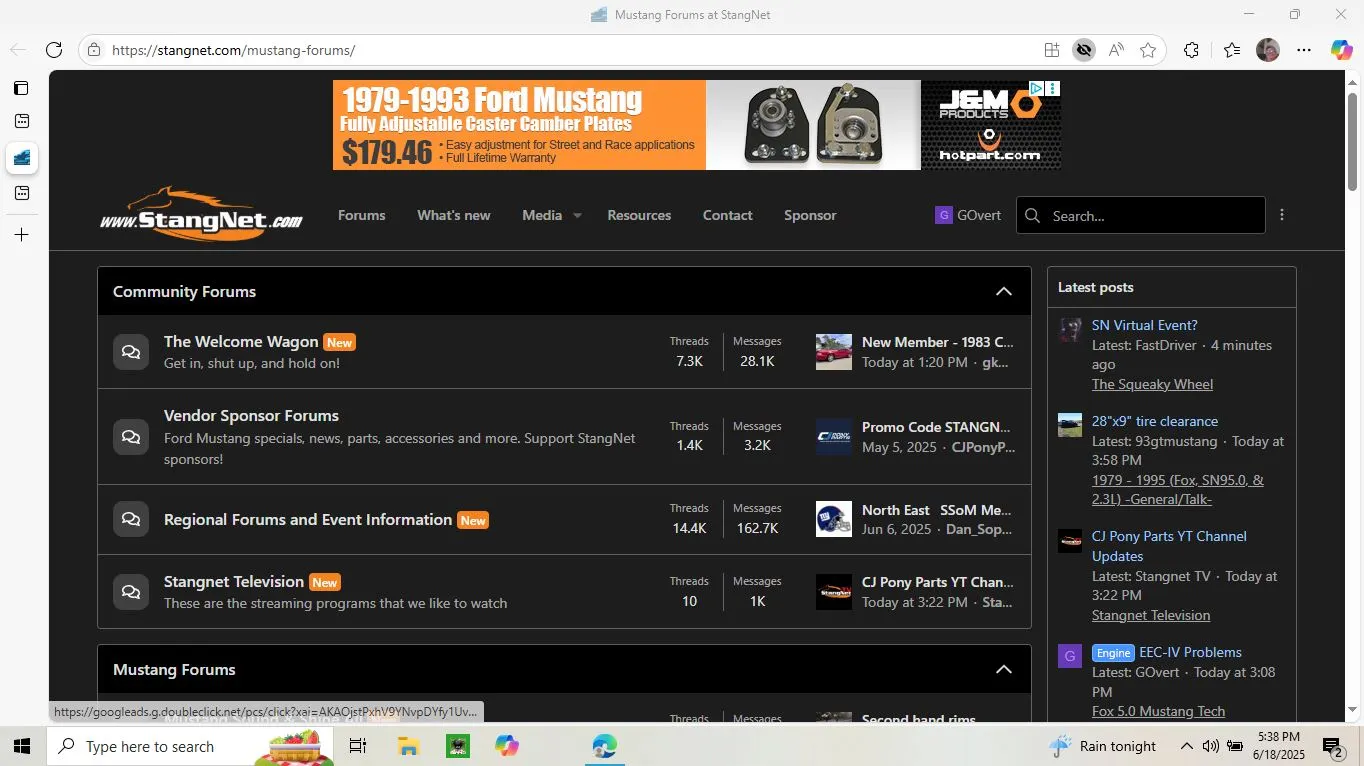Click the Caster Camber Plates ad banner
The height and width of the screenshot is (766, 1364).
pyautogui.click(x=696, y=125)
